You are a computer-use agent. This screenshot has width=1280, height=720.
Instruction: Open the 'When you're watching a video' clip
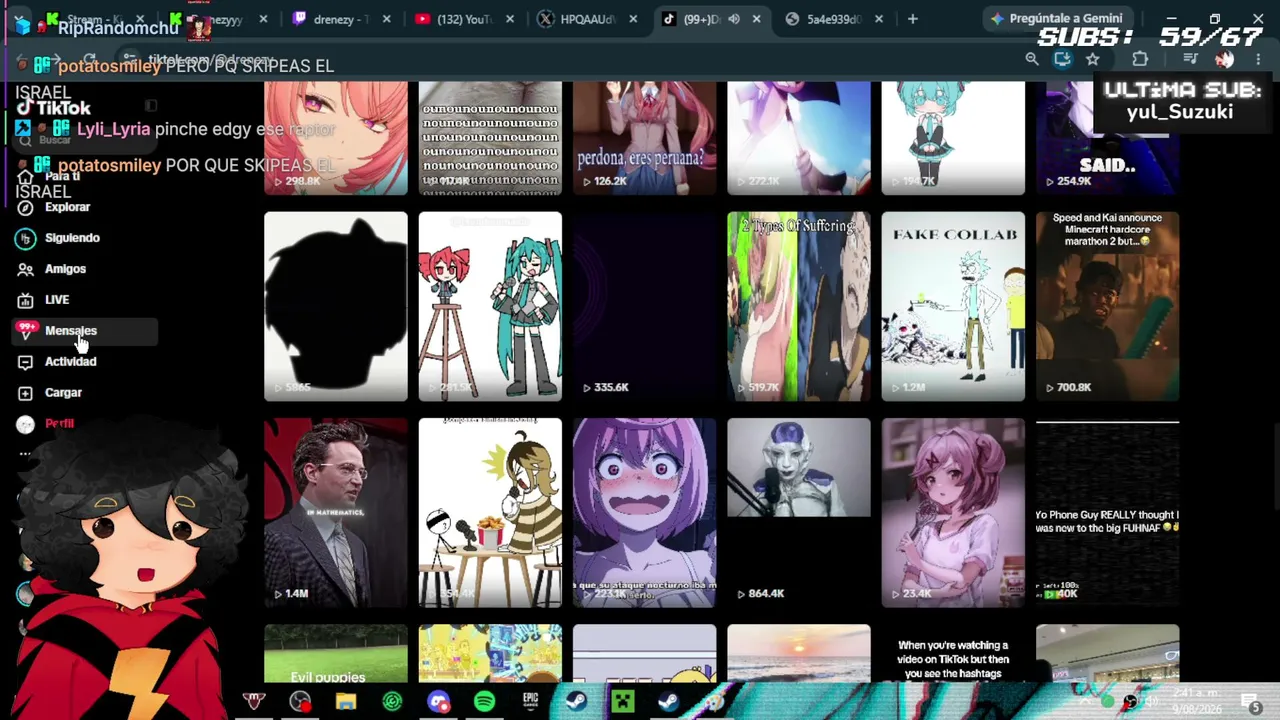point(953,654)
